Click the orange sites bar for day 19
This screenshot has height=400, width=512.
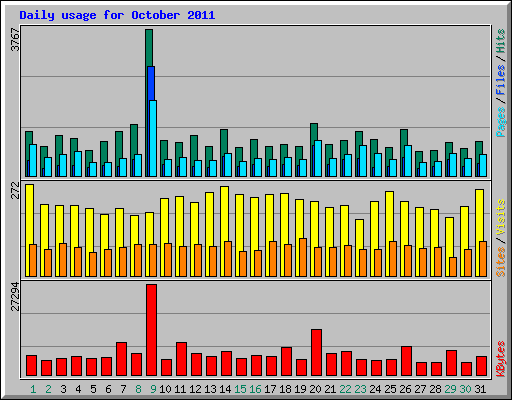coord(303,257)
